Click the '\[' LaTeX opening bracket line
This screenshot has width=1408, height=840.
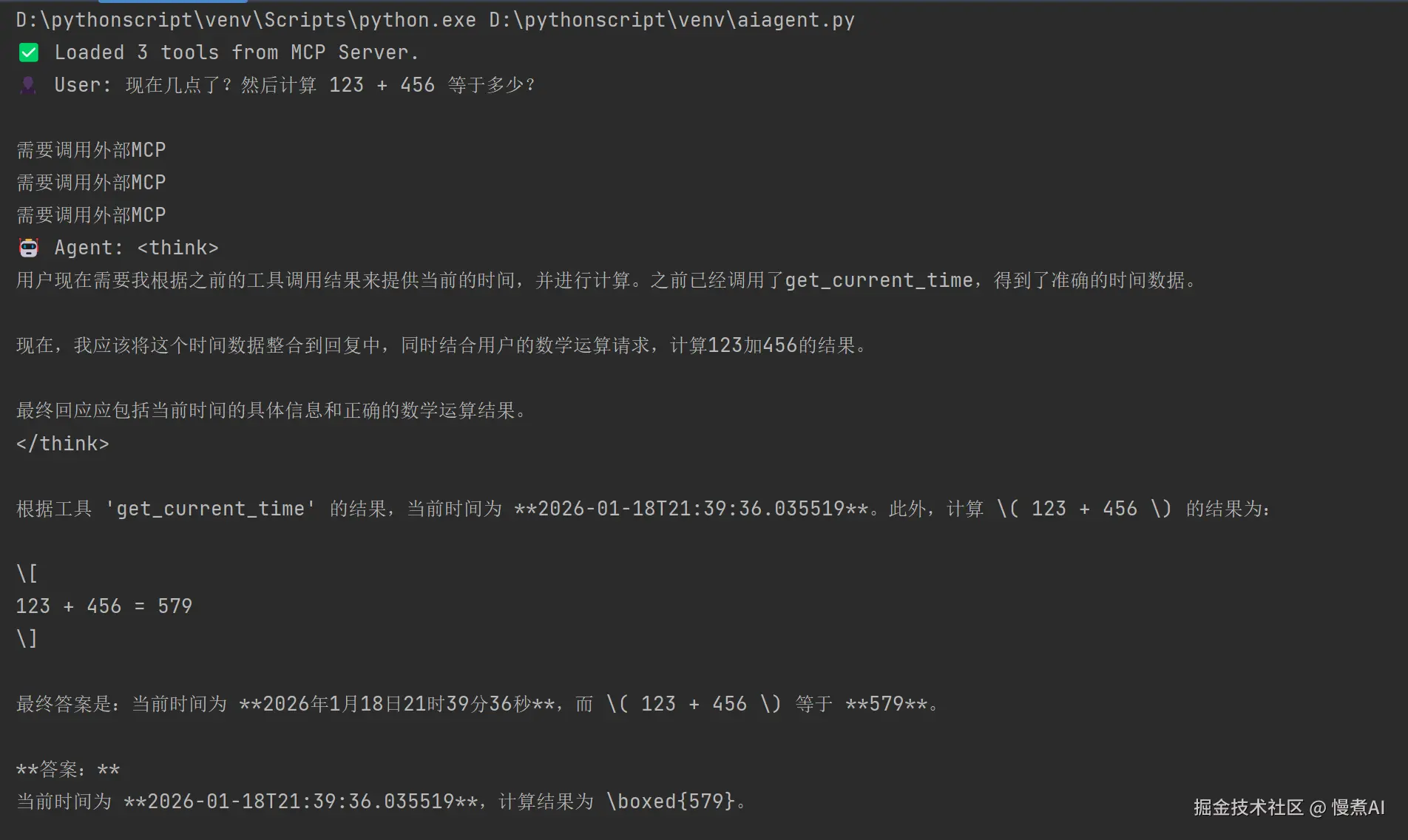[x=27, y=574]
